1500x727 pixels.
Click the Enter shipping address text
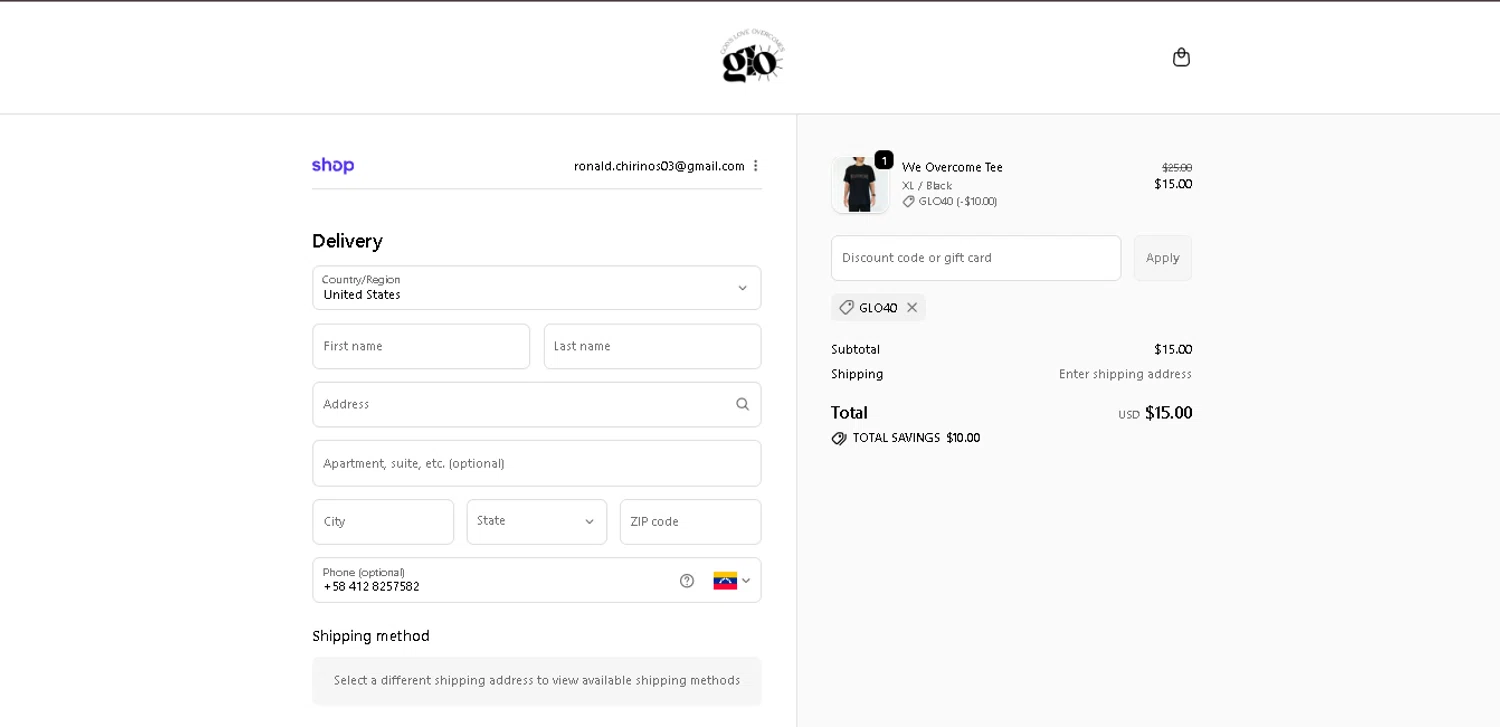coord(1125,374)
